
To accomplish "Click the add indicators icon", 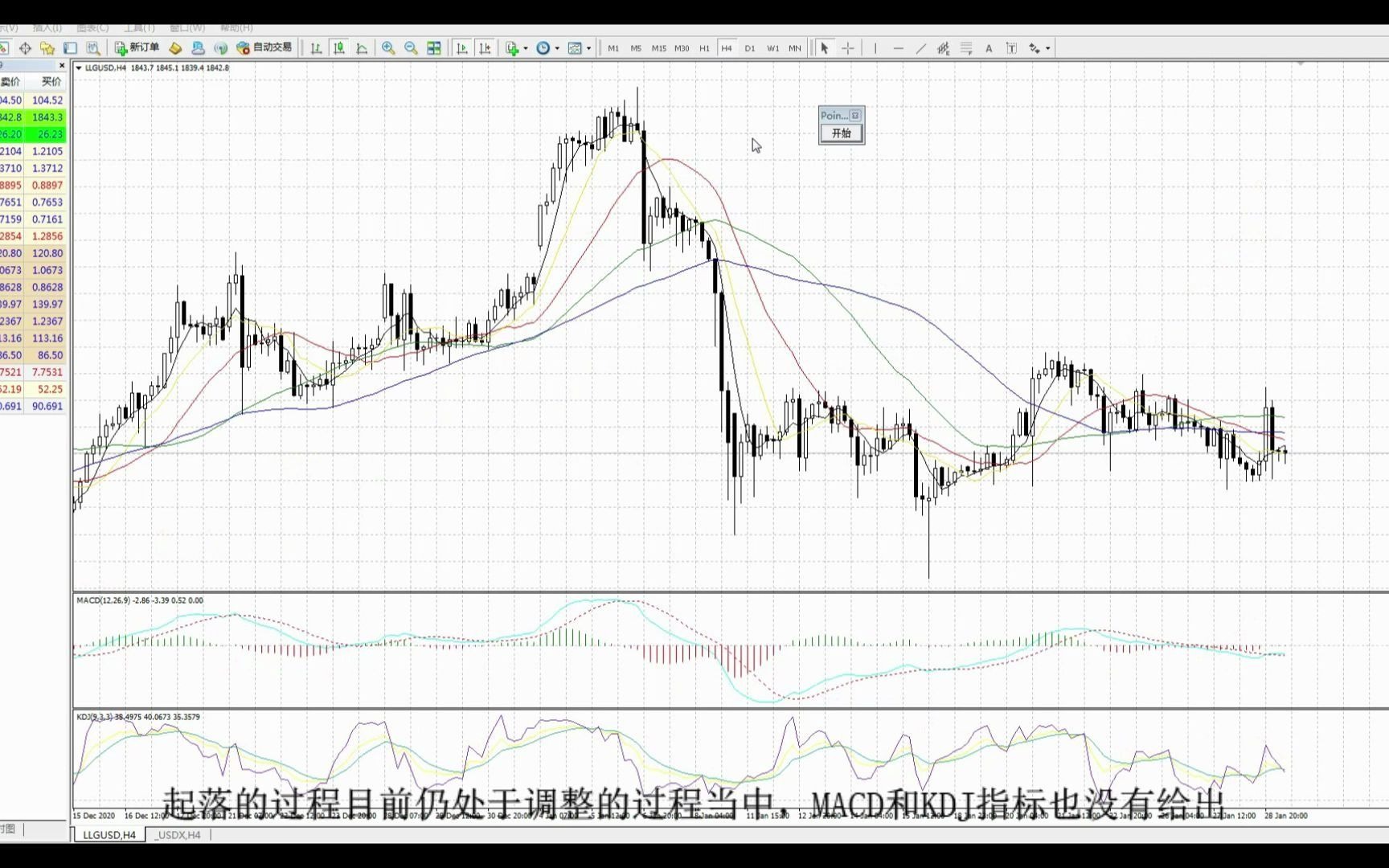I will click(x=512, y=48).
